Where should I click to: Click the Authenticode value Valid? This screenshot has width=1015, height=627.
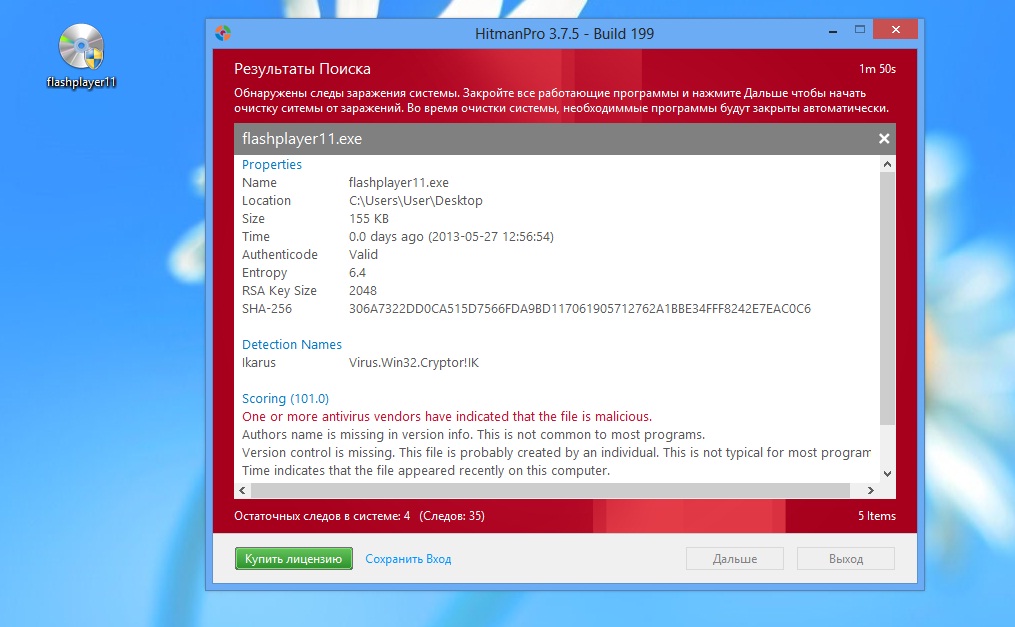click(363, 254)
